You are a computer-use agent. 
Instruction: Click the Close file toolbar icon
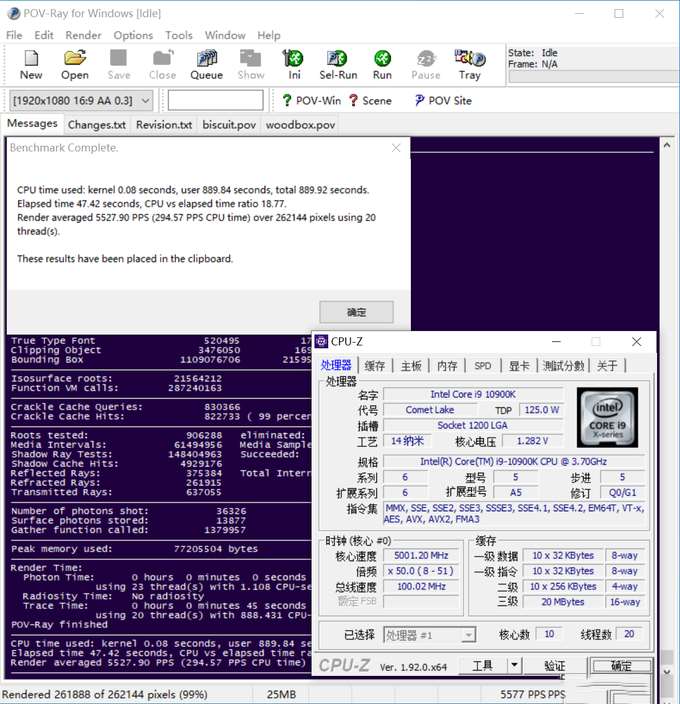point(162,65)
